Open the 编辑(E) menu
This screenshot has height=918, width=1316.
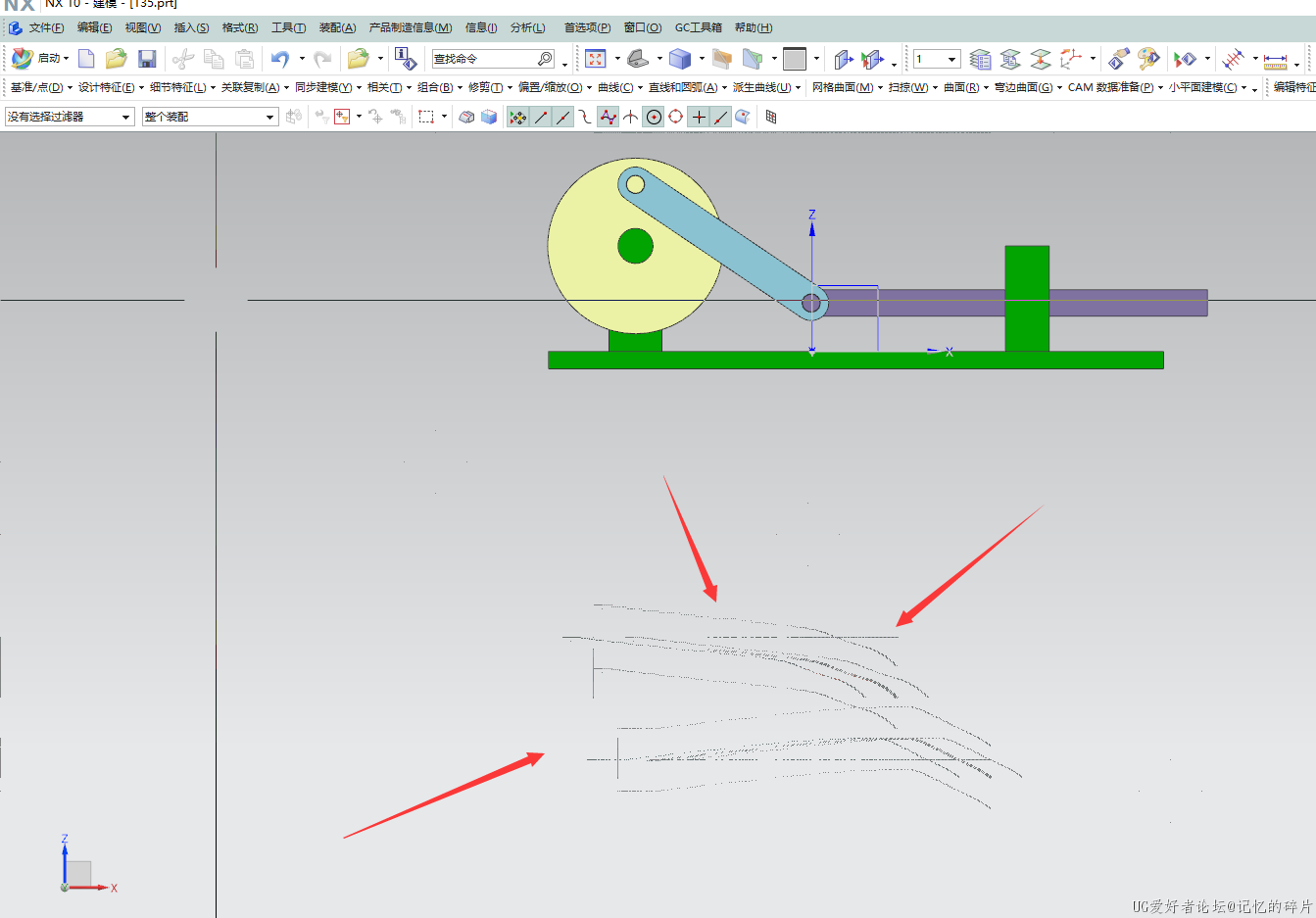(x=95, y=27)
